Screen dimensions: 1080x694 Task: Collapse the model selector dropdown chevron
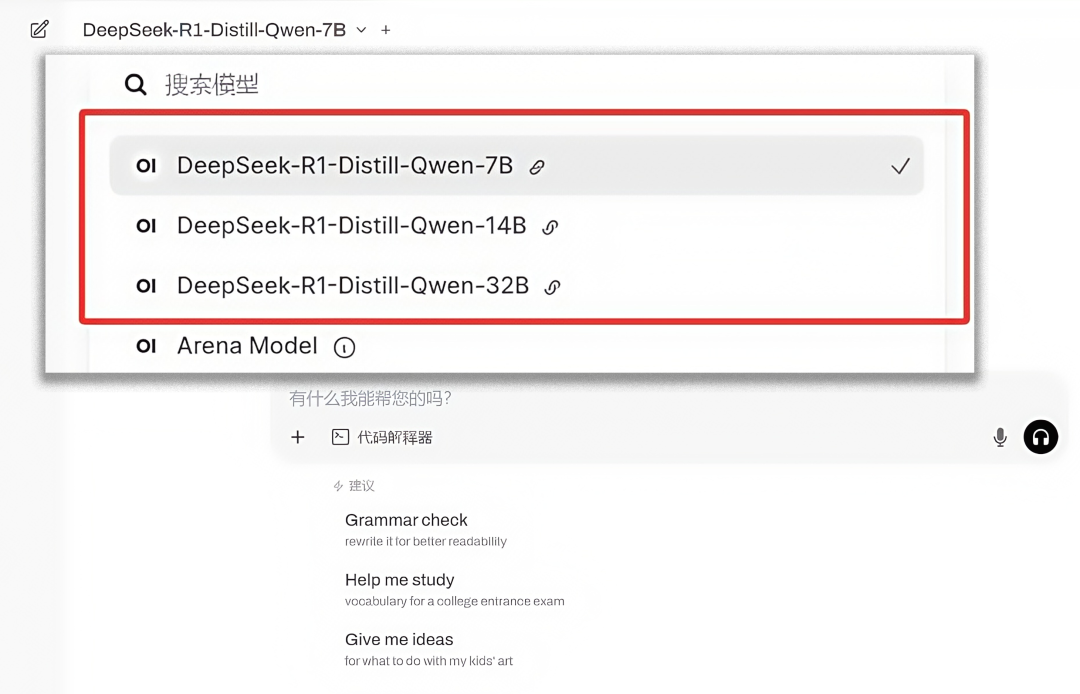361,30
